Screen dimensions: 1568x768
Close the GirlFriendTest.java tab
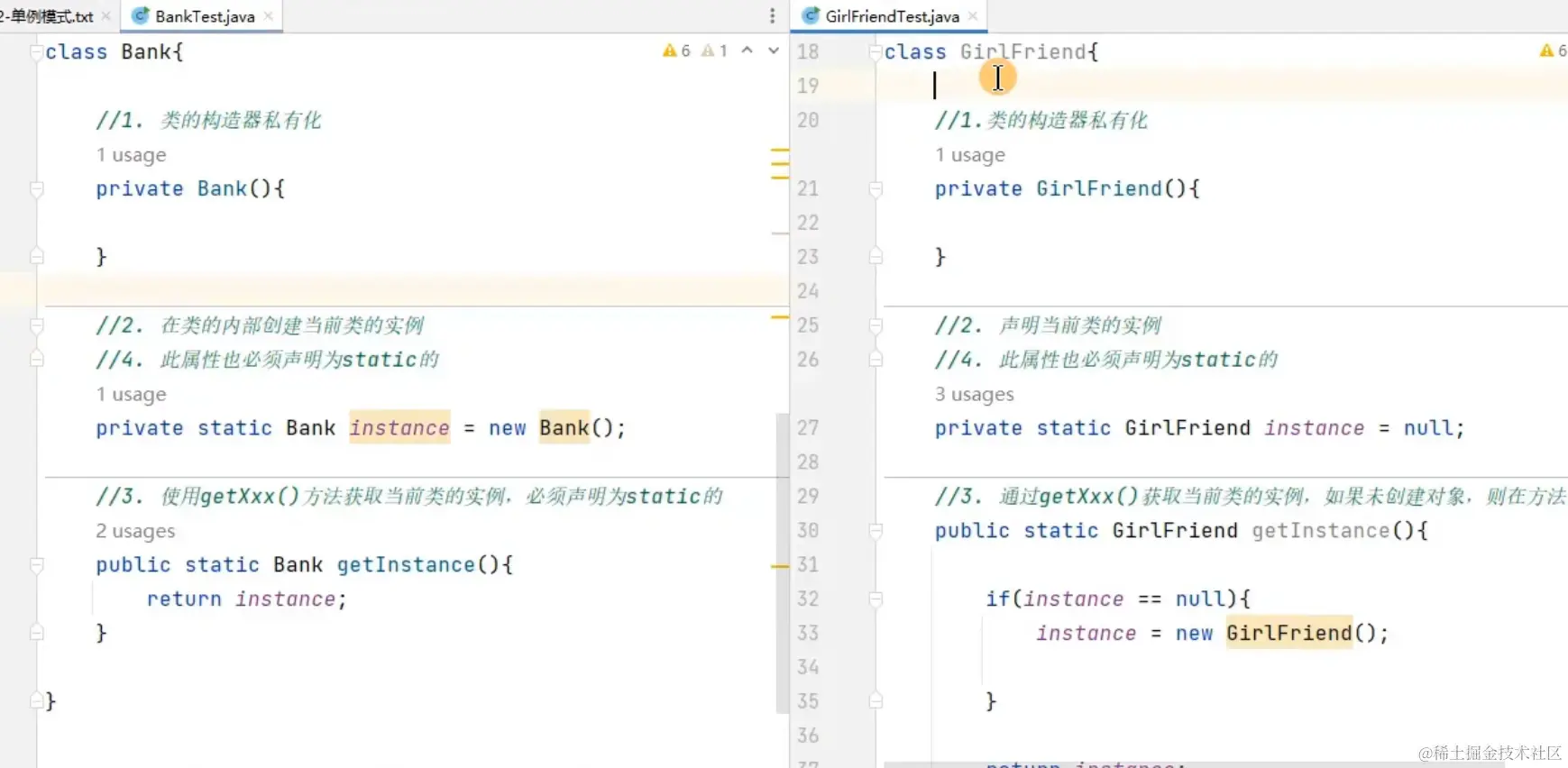[x=973, y=16]
